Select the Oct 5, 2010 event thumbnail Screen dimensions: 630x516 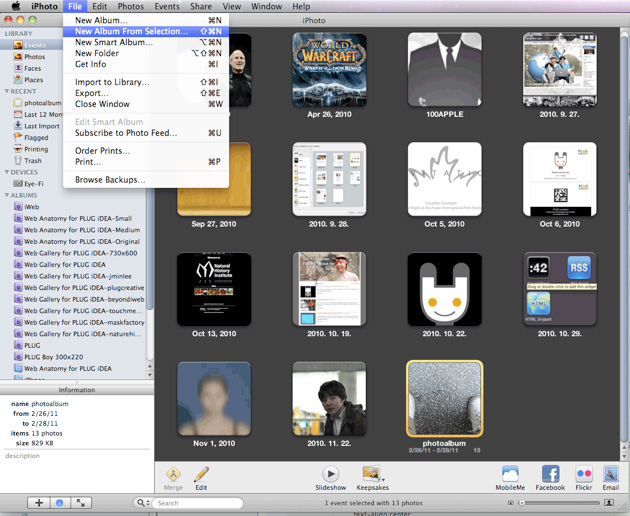click(x=444, y=179)
